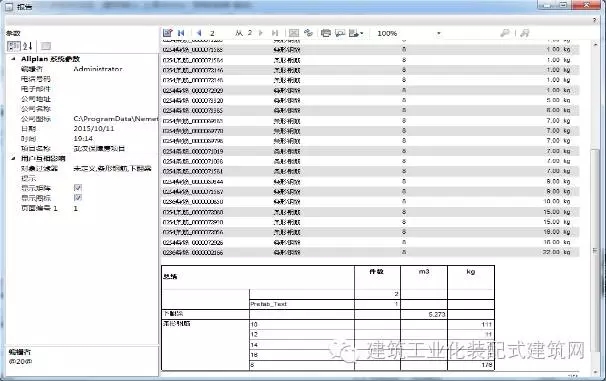The width and height of the screenshot is (606, 381).
Task: Click the report vertical scrollbar
Action: pyautogui.click(x=595, y=209)
